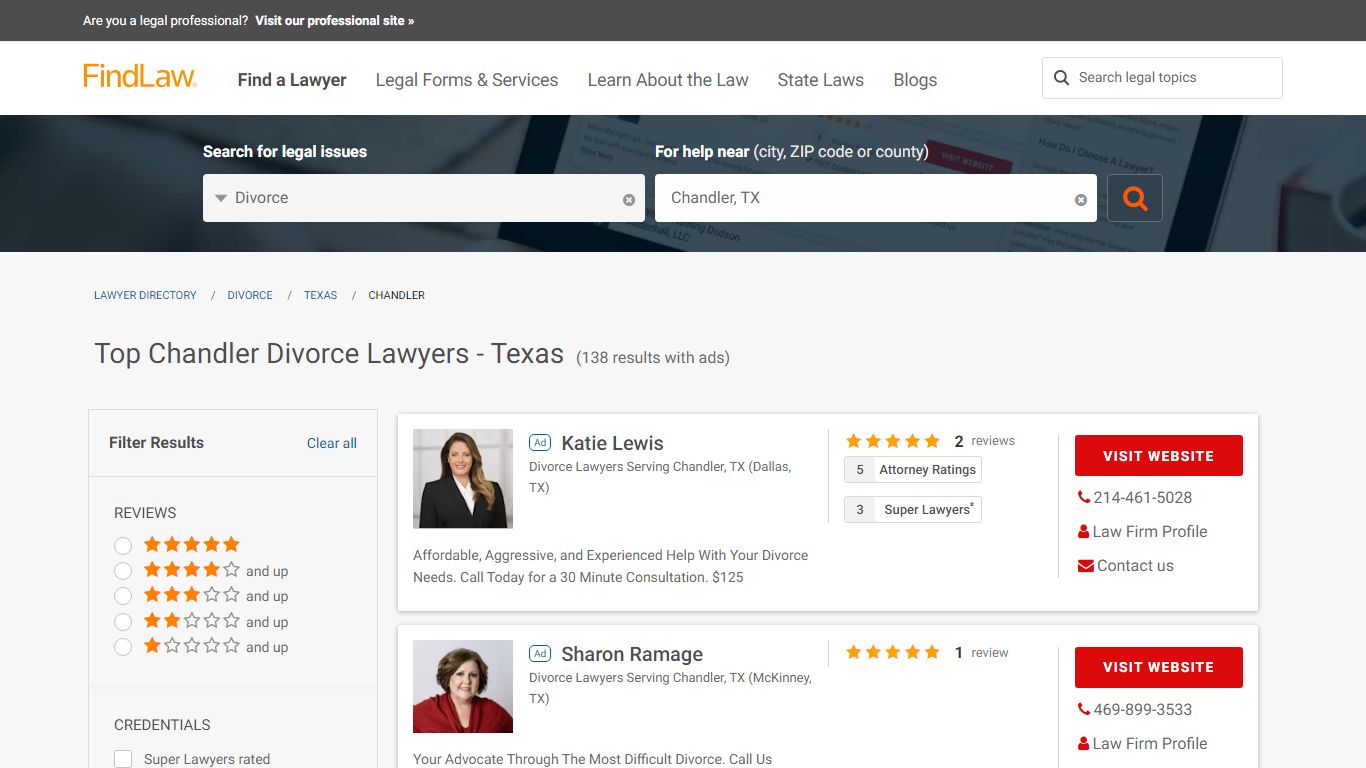Clear the Chandler, TX location field
Viewport: 1366px width, 768px height.
click(1081, 200)
